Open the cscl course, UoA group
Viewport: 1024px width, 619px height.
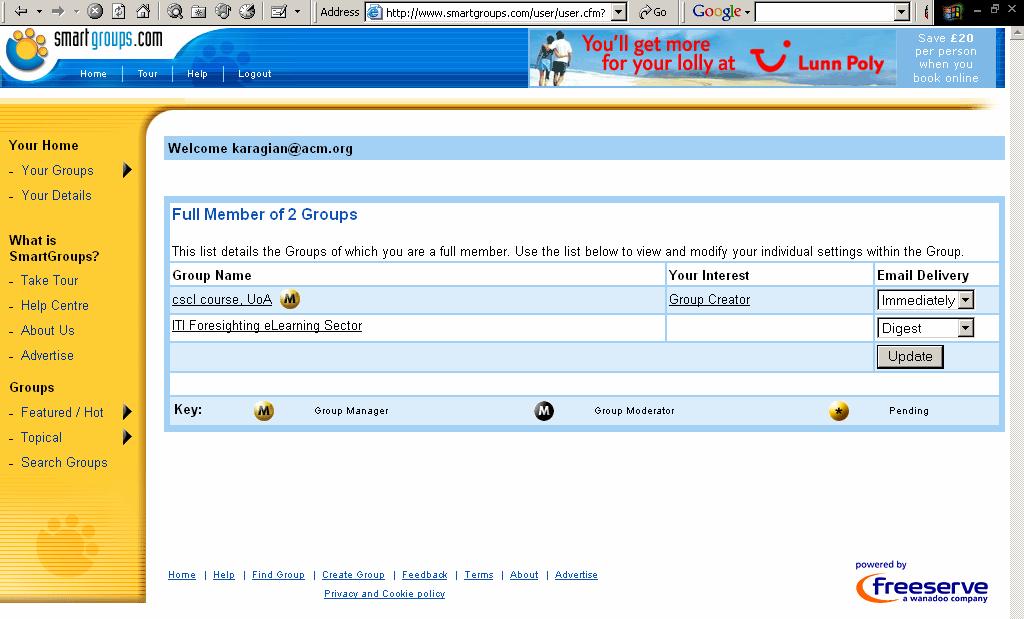pos(222,299)
